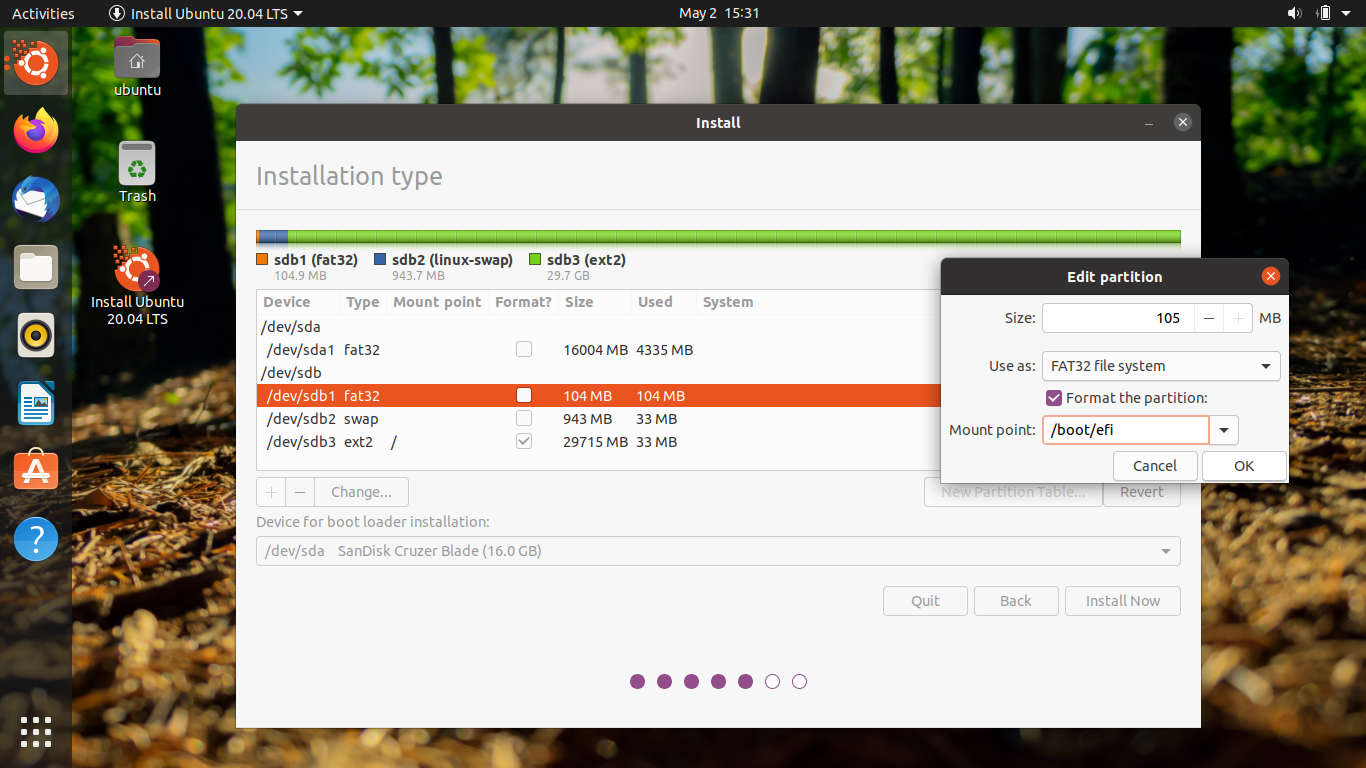The width and height of the screenshot is (1366, 768).
Task: Click the Back button in the installer
Action: coord(1016,600)
